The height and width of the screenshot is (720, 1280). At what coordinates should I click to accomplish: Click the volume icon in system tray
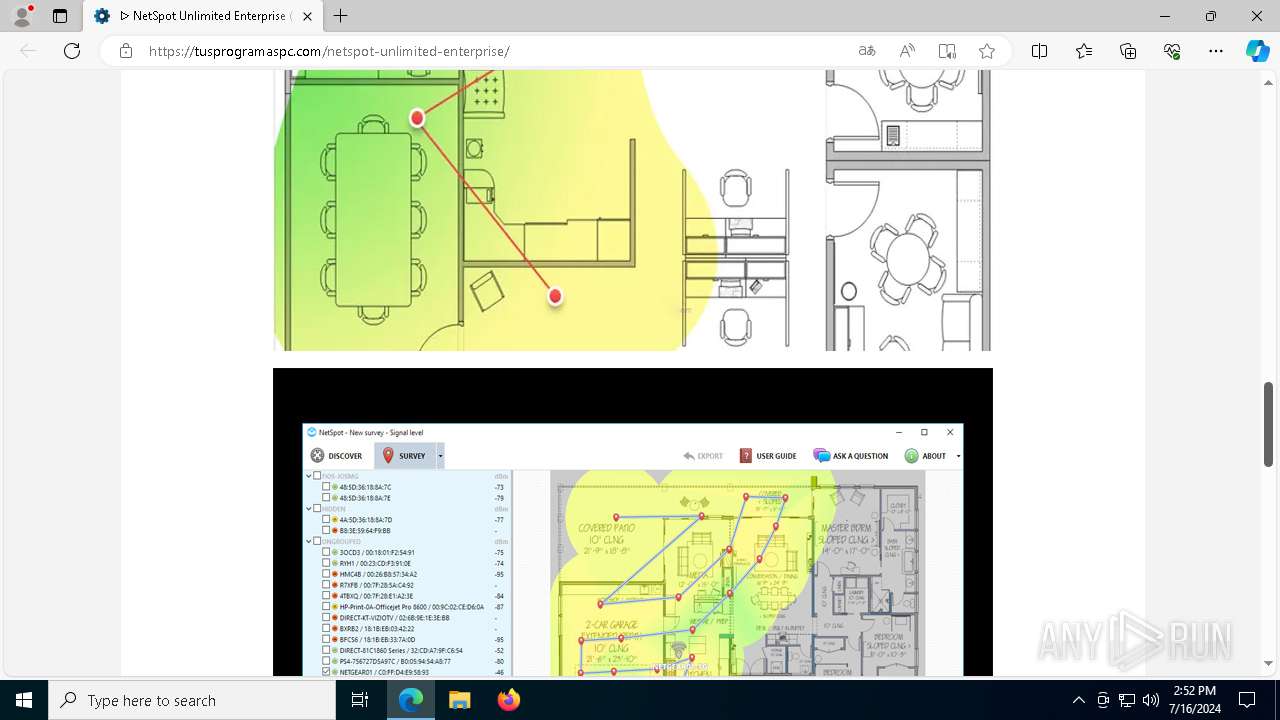(x=1151, y=700)
